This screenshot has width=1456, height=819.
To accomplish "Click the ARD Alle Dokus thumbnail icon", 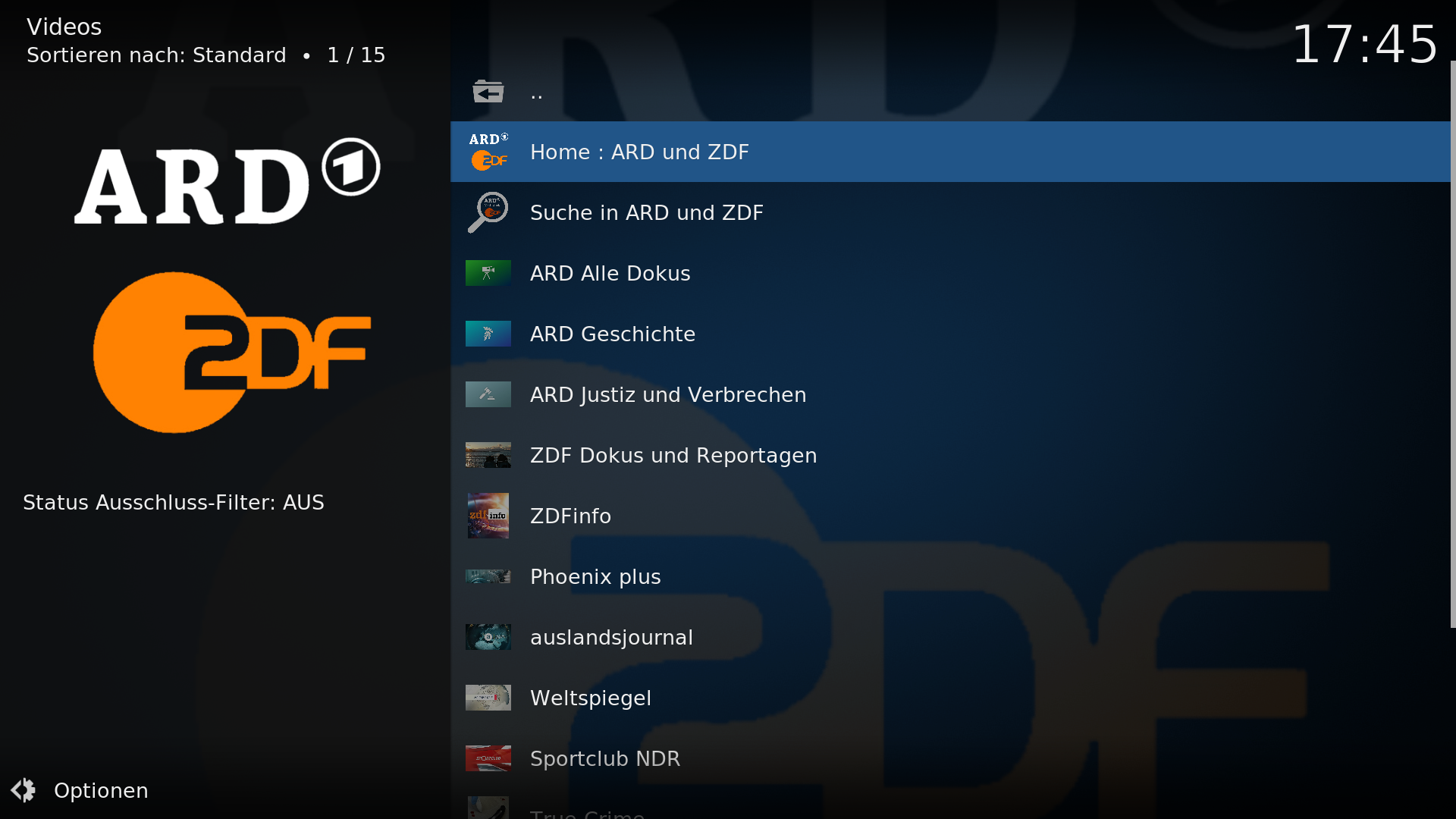I will pyautogui.click(x=488, y=273).
